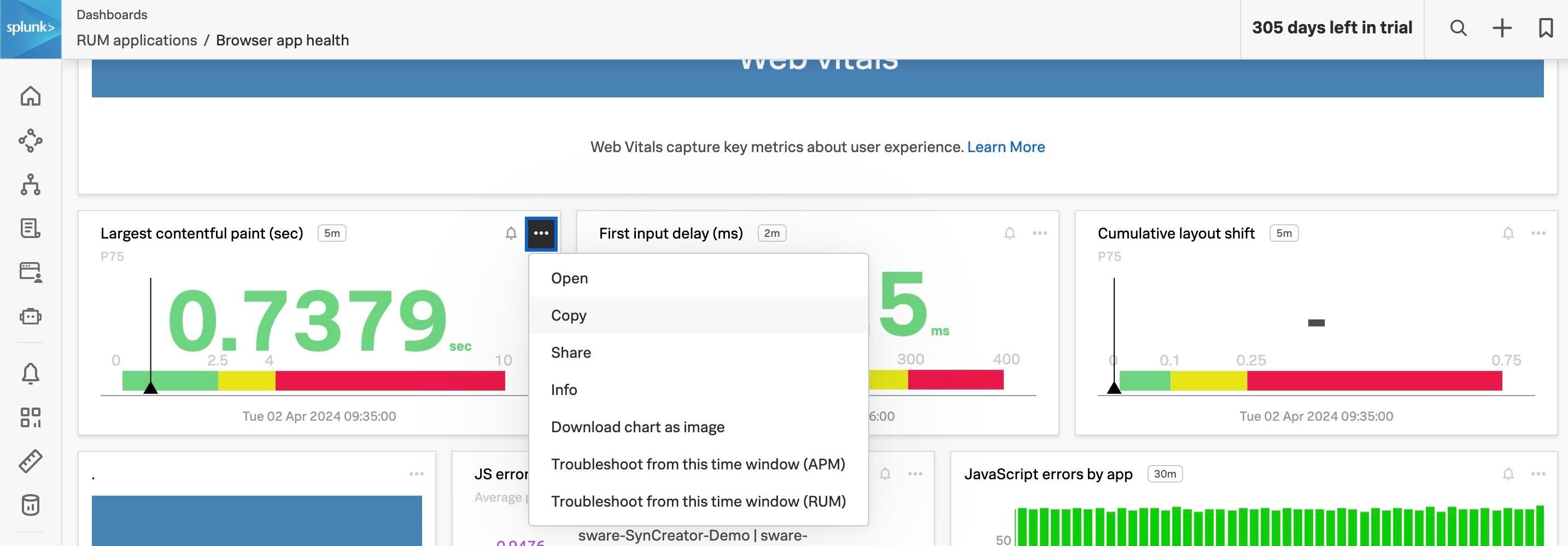Image resolution: width=1568 pixels, height=546 pixels.
Task: Click the search magnifier icon
Action: coord(1459,28)
